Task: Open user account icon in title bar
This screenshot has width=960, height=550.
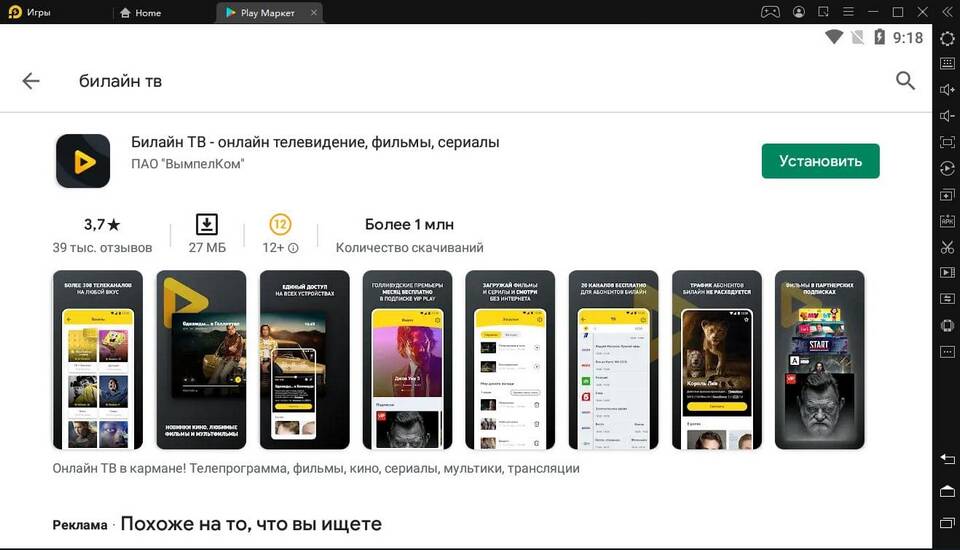Action: pos(798,12)
